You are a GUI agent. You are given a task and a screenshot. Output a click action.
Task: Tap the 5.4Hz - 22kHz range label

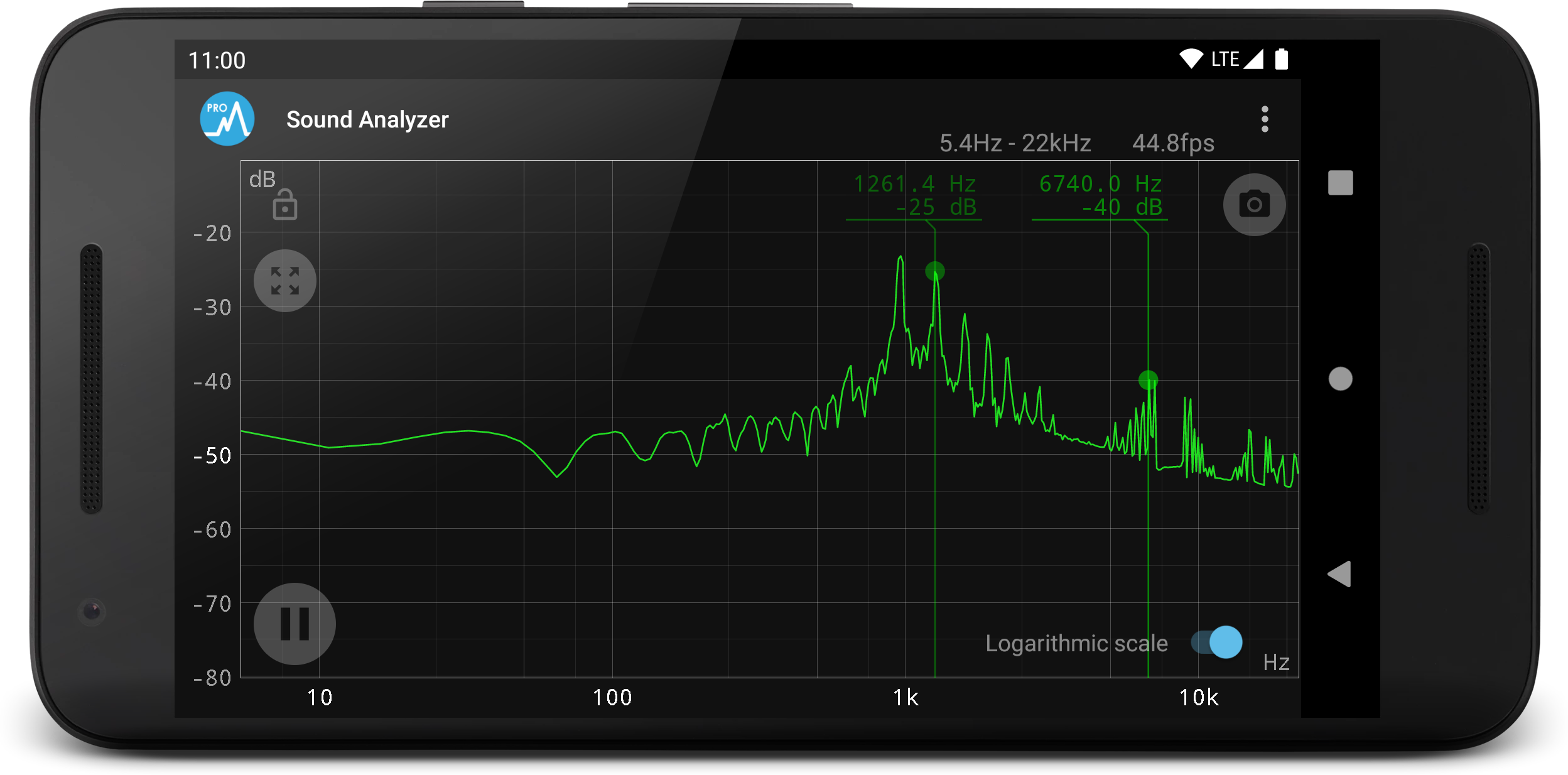1015,143
